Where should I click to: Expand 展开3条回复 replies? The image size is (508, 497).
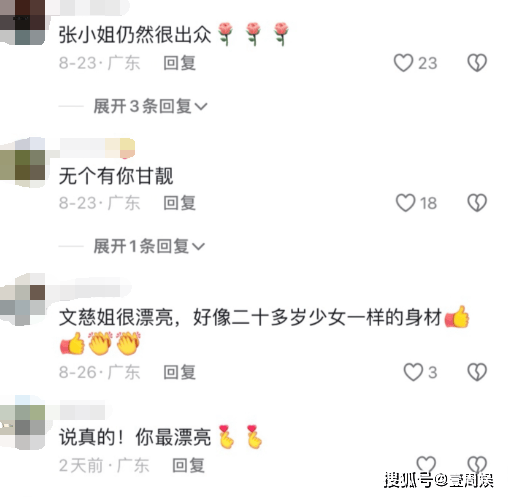tap(150, 106)
